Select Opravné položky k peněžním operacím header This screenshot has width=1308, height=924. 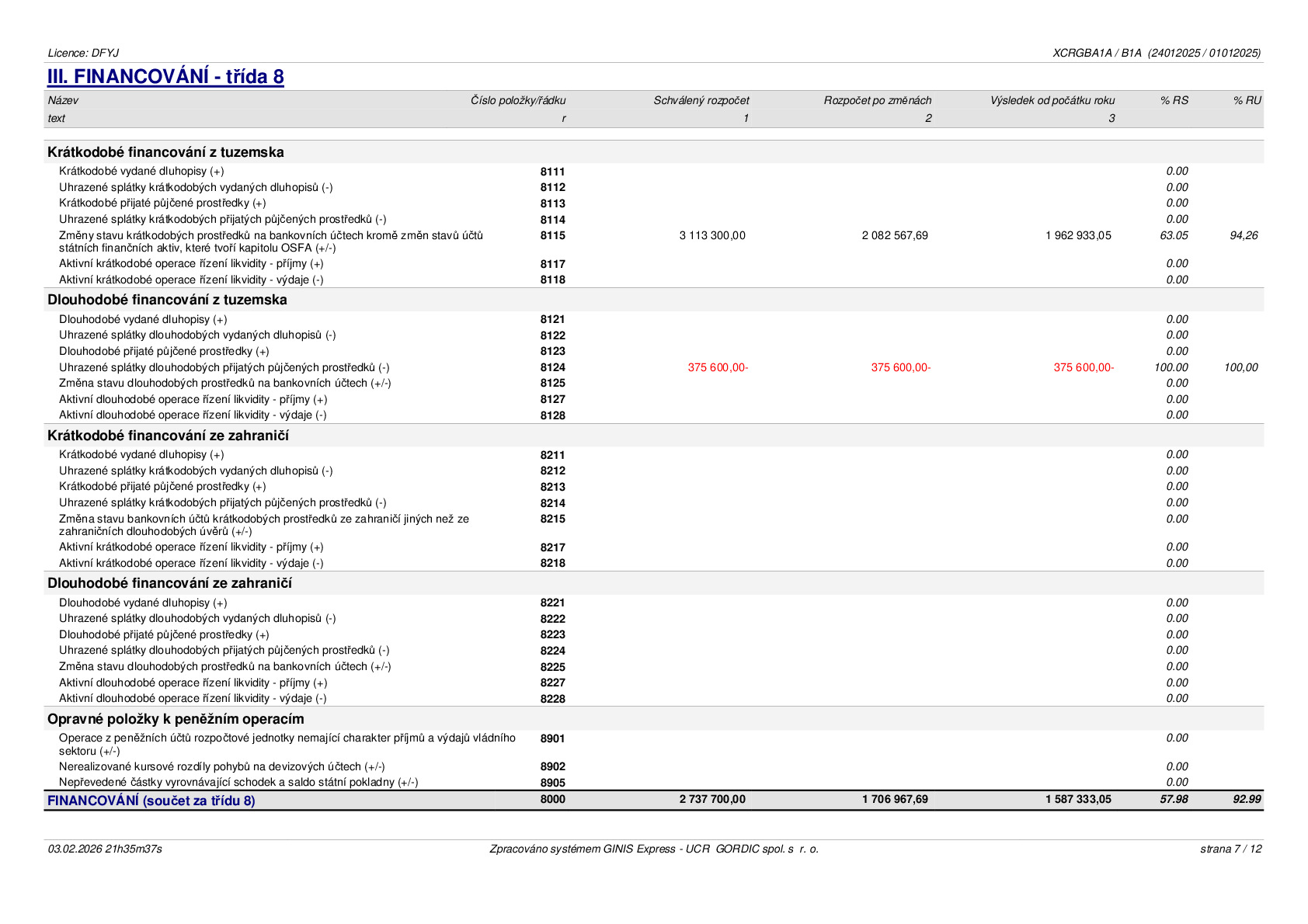click(x=176, y=719)
